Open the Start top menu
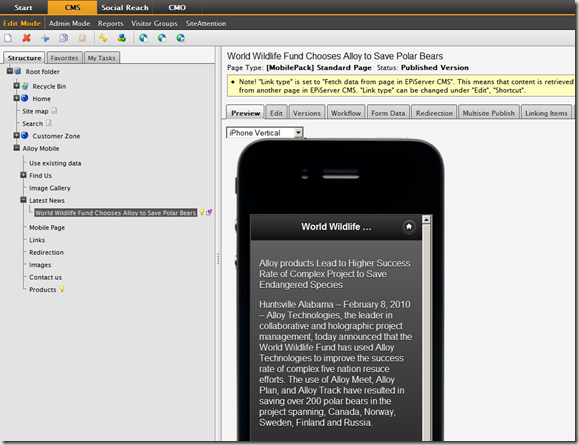Viewport: 579px width, 445px height. click(23, 7)
